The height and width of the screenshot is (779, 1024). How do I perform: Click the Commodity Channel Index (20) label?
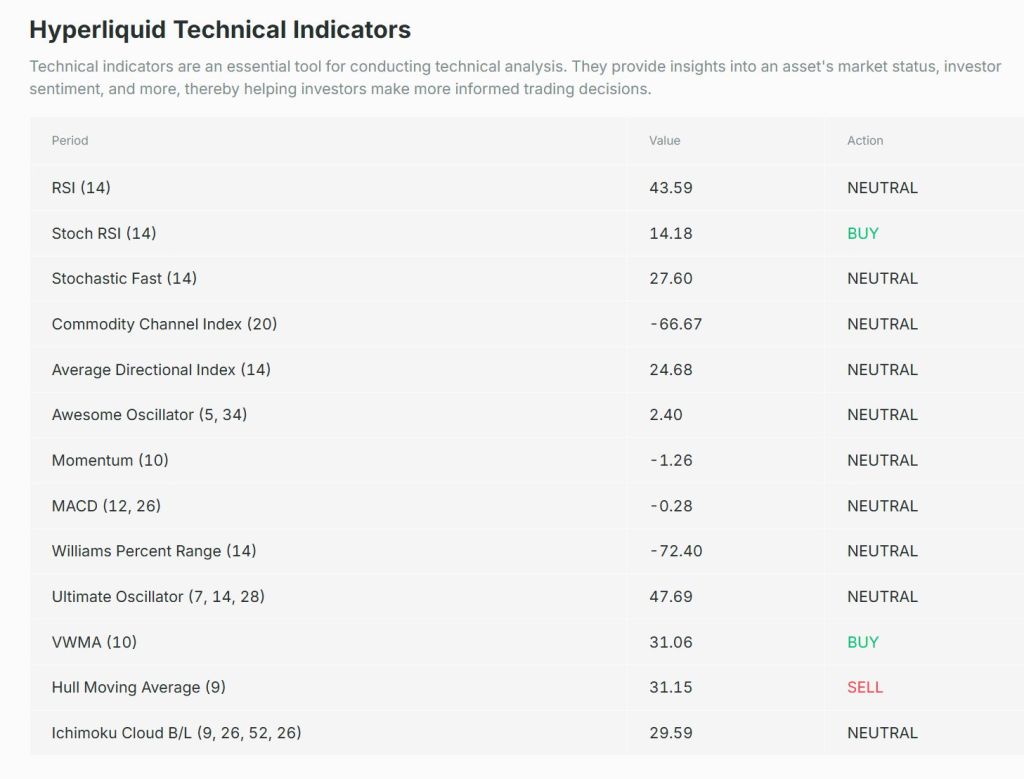(x=164, y=324)
